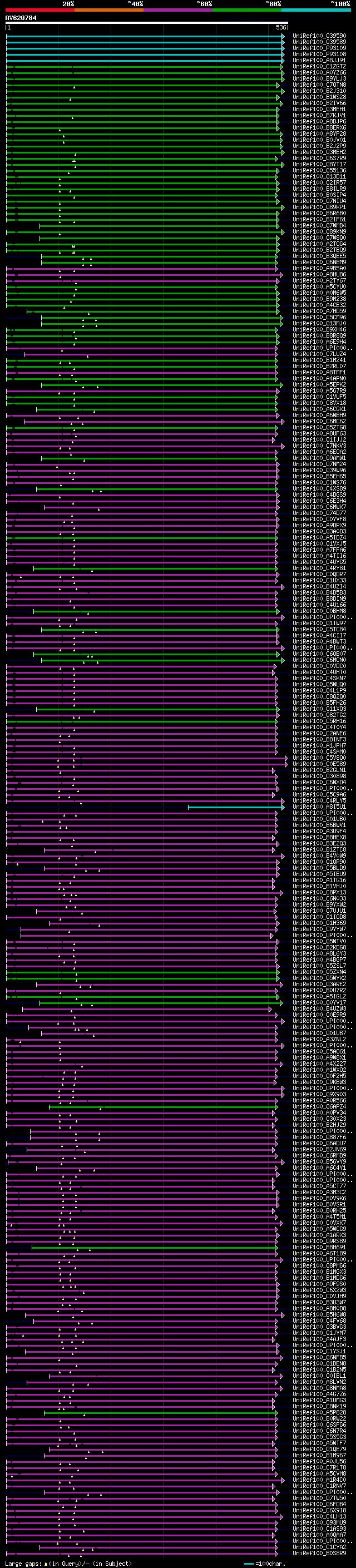Select the UniRef100_Q3MEH2 label

click(319, 152)
